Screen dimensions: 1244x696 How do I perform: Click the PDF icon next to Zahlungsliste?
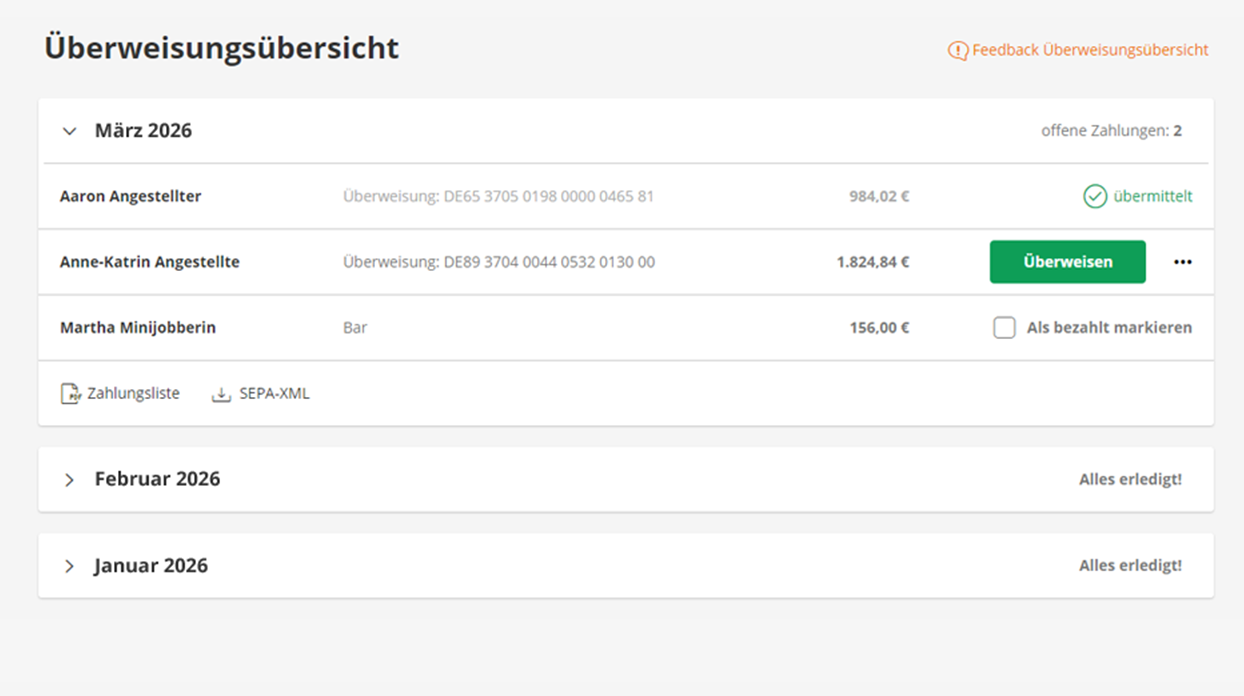click(x=70, y=394)
